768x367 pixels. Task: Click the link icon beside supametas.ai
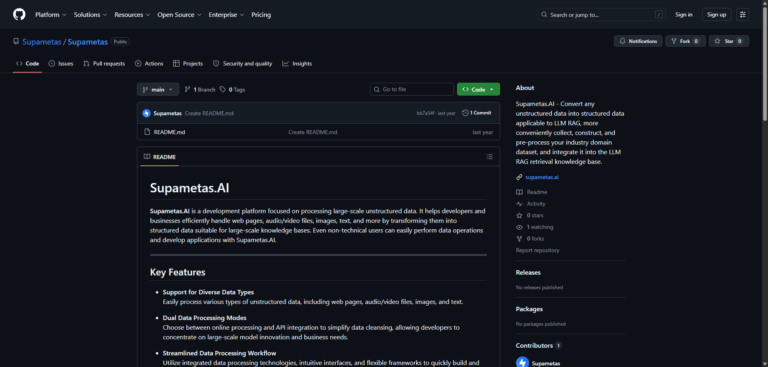coord(519,177)
